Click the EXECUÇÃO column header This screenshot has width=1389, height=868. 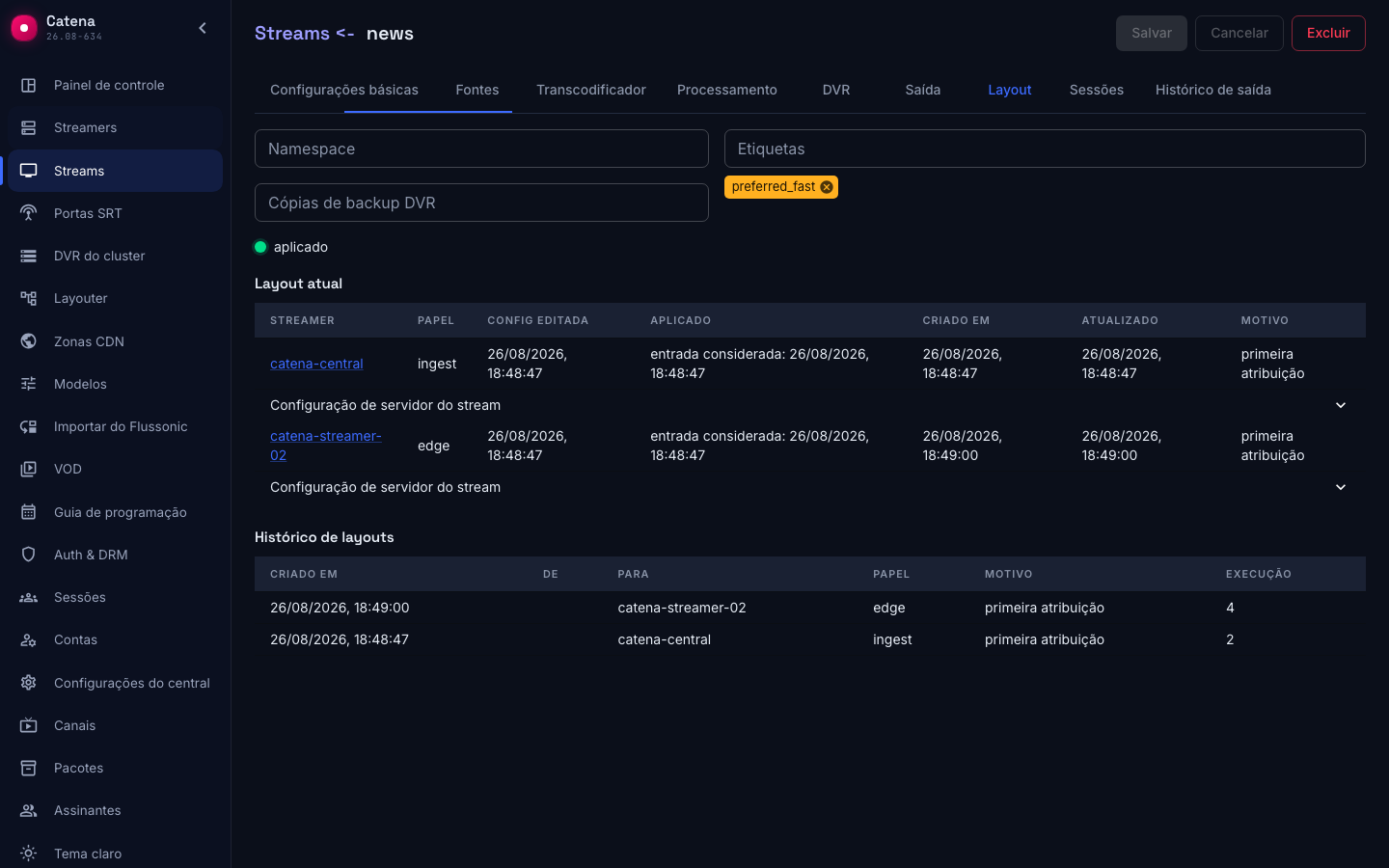1259,574
